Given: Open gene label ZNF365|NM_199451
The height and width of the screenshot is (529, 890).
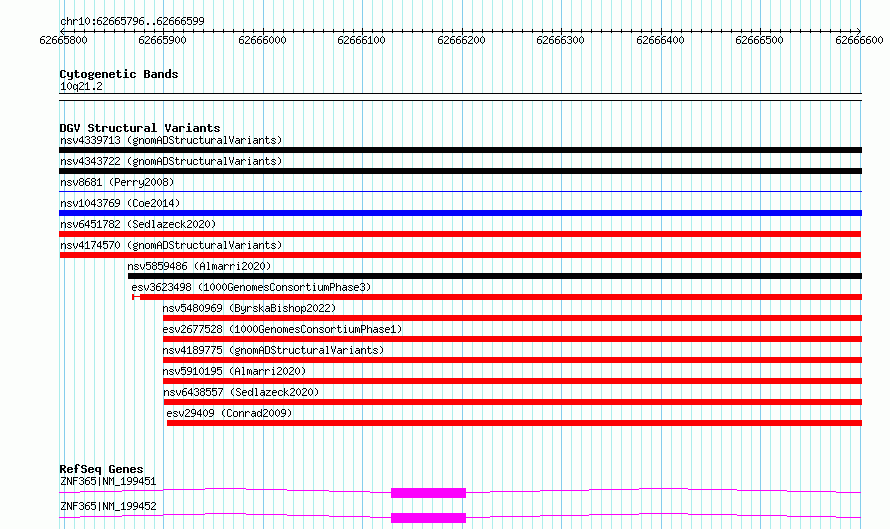Looking at the screenshot, I should 108,481.
